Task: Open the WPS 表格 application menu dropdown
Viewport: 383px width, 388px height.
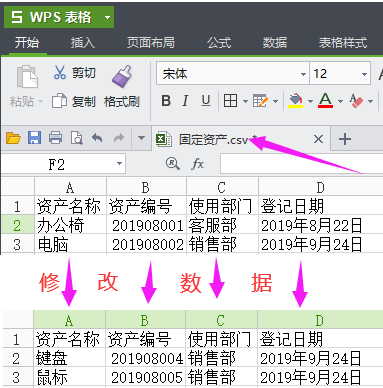Action: click(x=107, y=17)
